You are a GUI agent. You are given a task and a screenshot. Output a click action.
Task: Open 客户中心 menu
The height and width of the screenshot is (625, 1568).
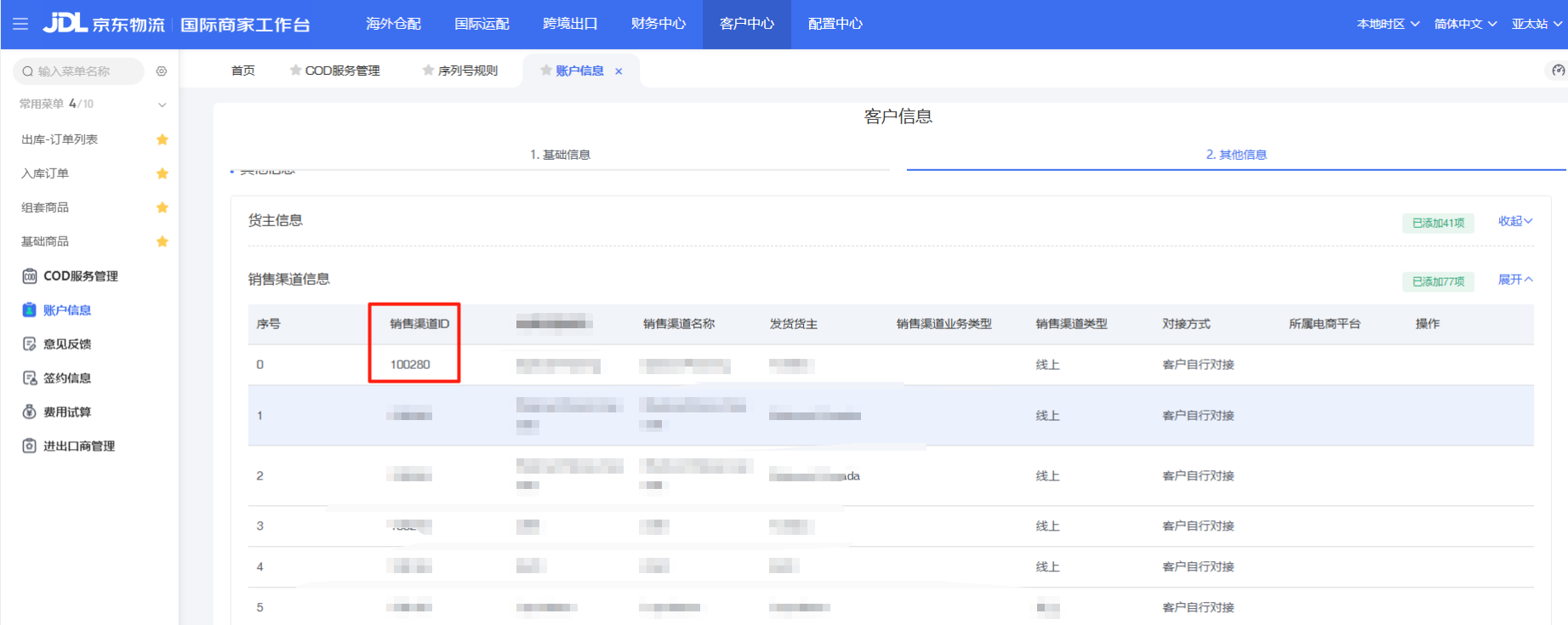(747, 24)
